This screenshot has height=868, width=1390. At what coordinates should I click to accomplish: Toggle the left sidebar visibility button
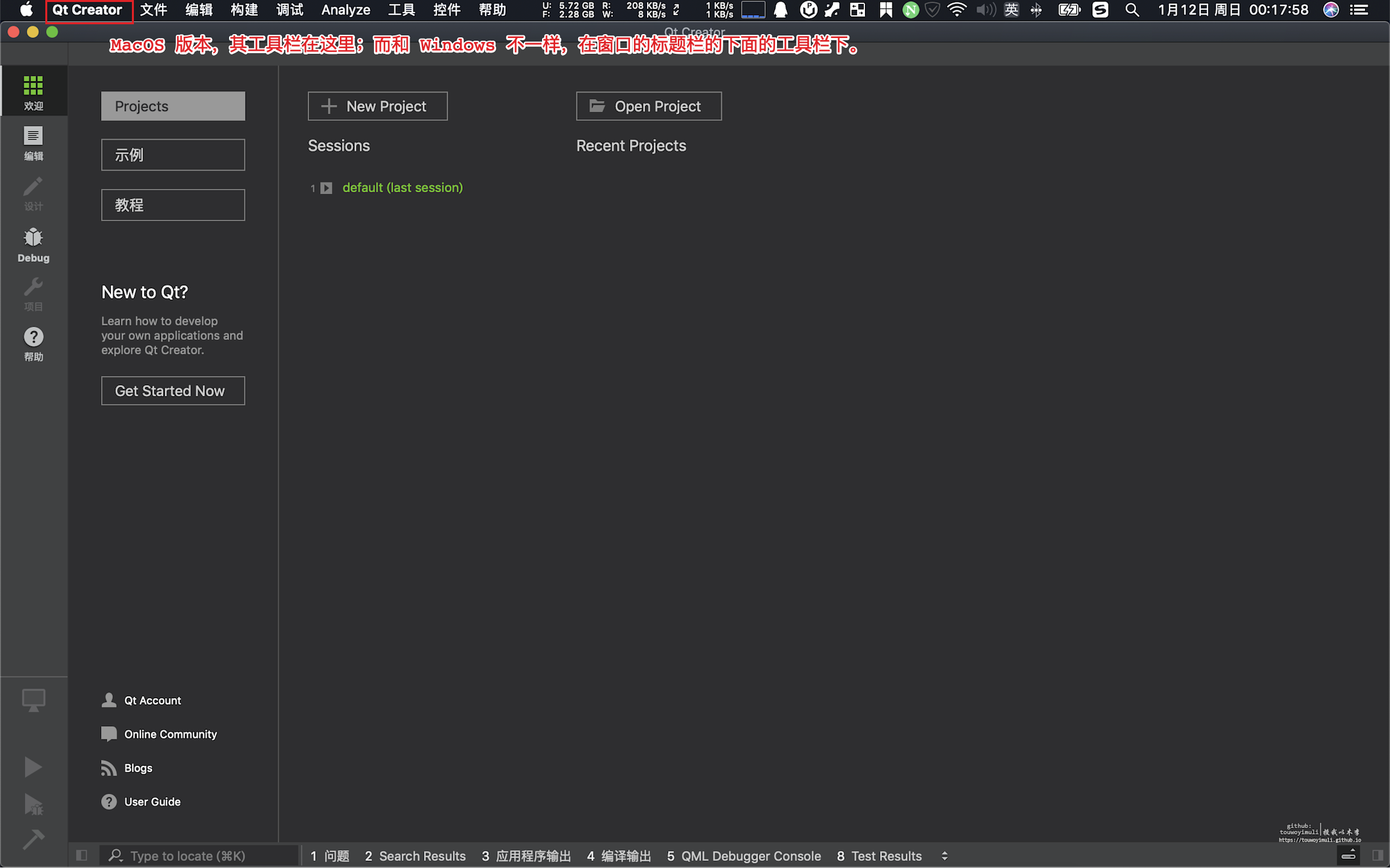click(82, 855)
